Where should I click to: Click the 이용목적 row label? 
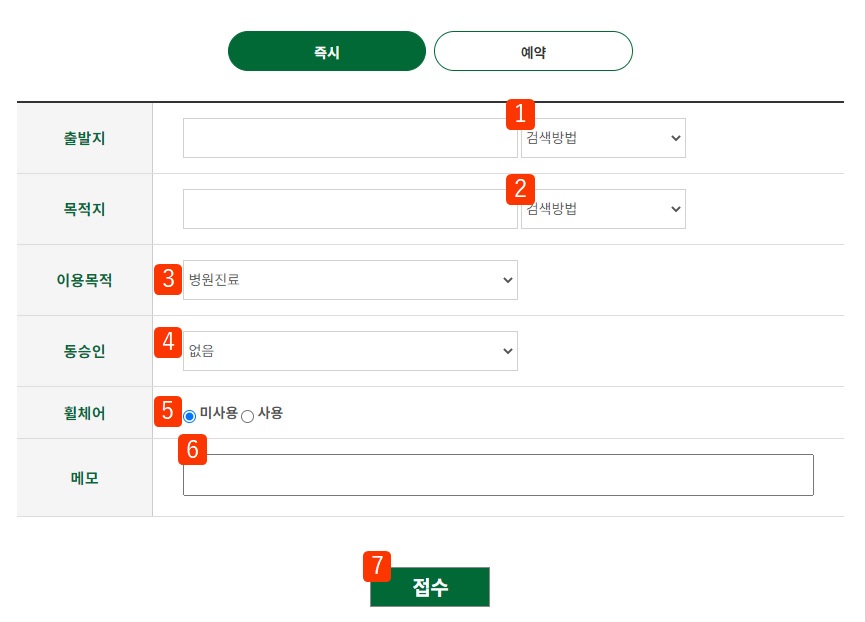[84, 280]
